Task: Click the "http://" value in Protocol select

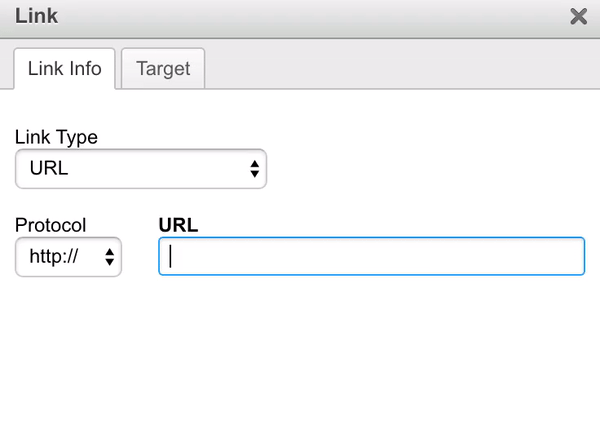Action: pyautogui.click(x=55, y=257)
